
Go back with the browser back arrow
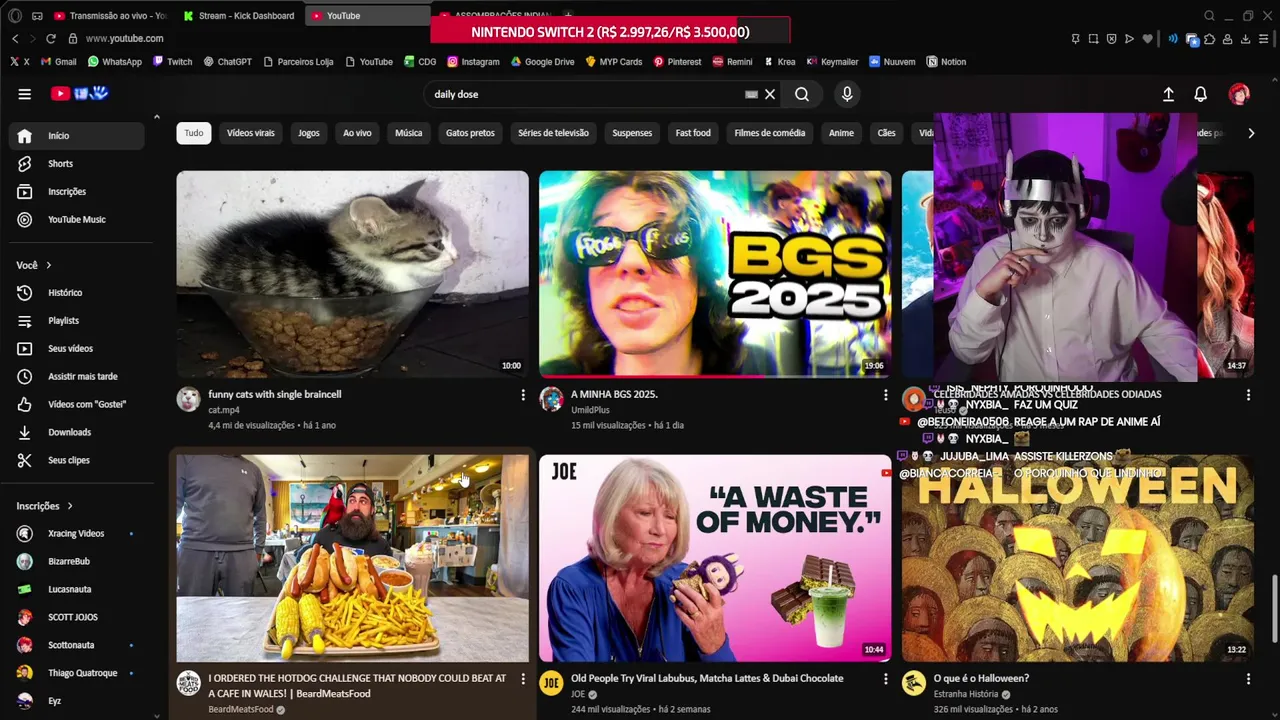[15, 39]
